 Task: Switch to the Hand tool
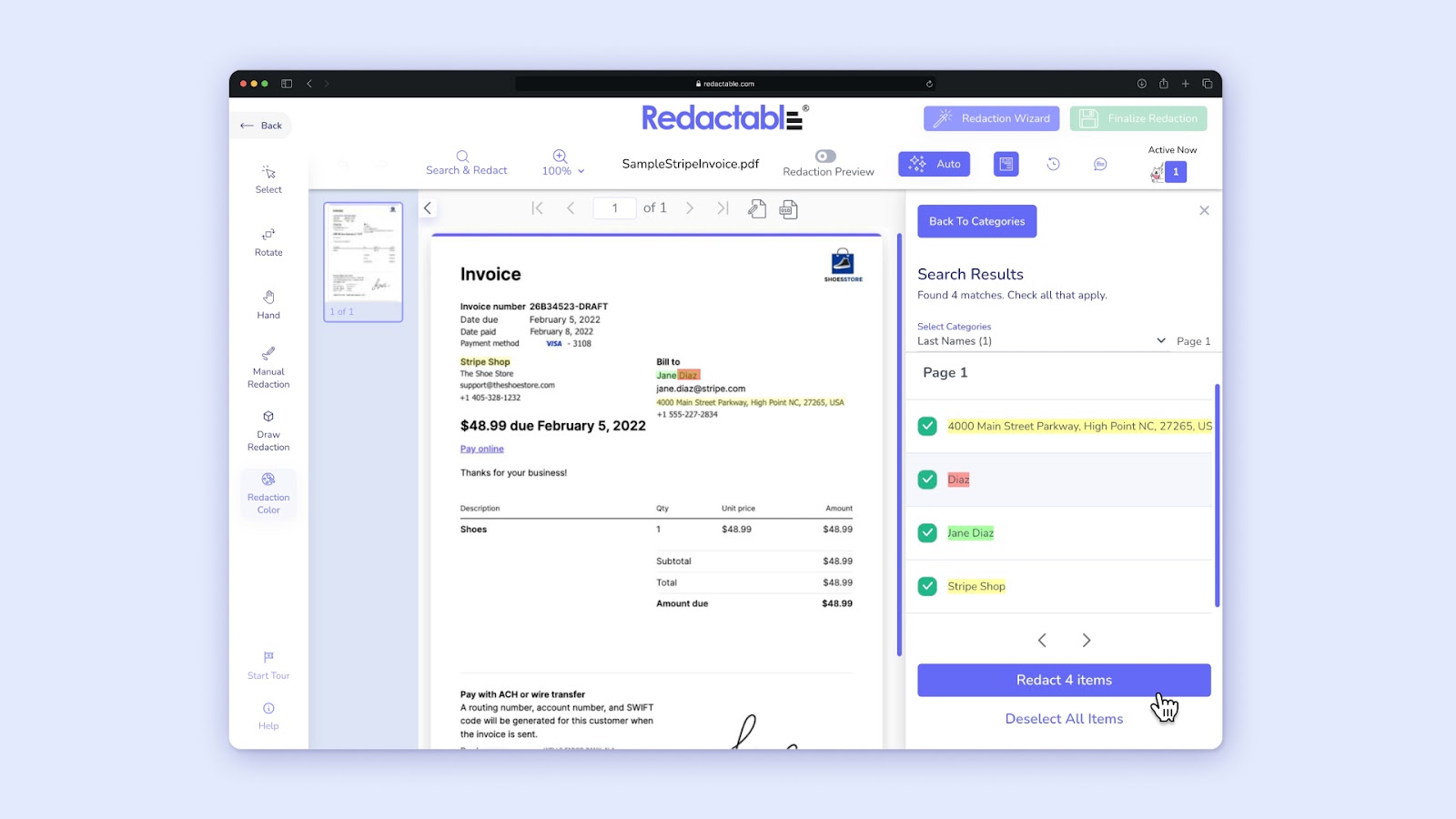coord(268,305)
